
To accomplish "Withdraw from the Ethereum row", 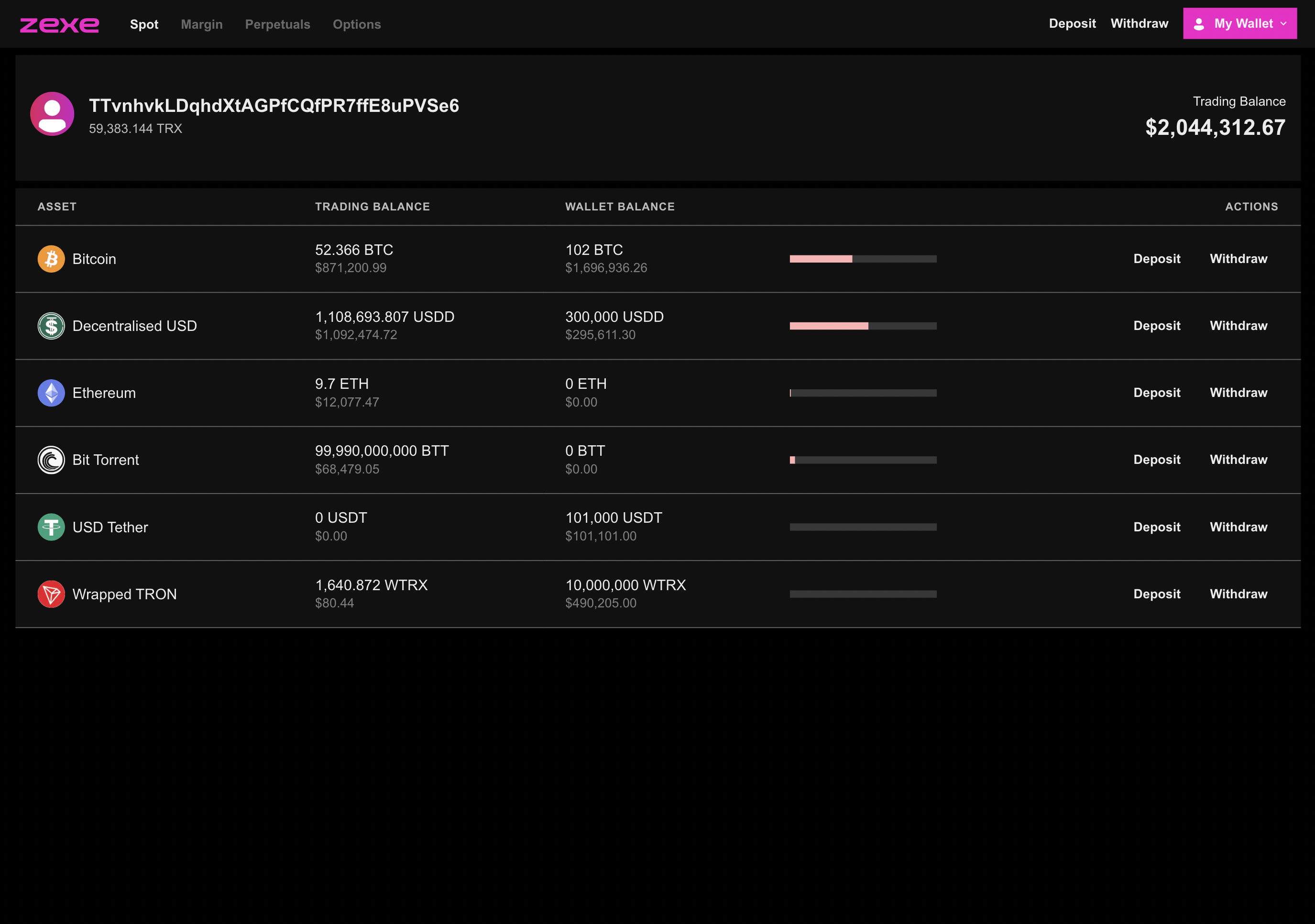I will click(1238, 393).
